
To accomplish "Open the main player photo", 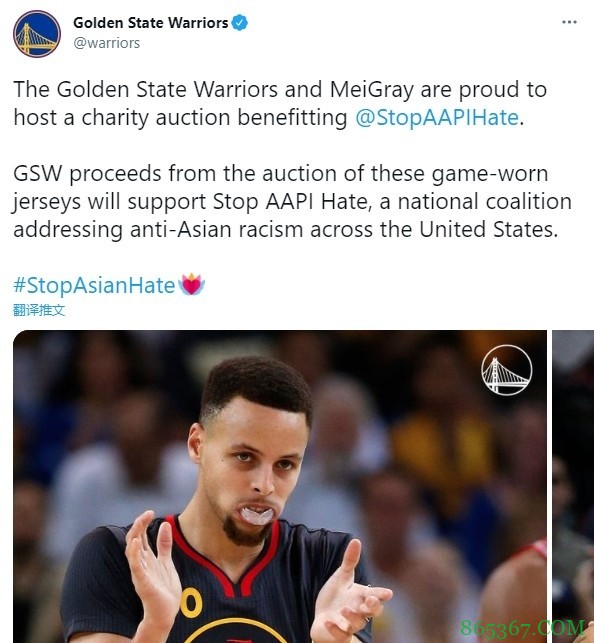I will click(x=280, y=486).
